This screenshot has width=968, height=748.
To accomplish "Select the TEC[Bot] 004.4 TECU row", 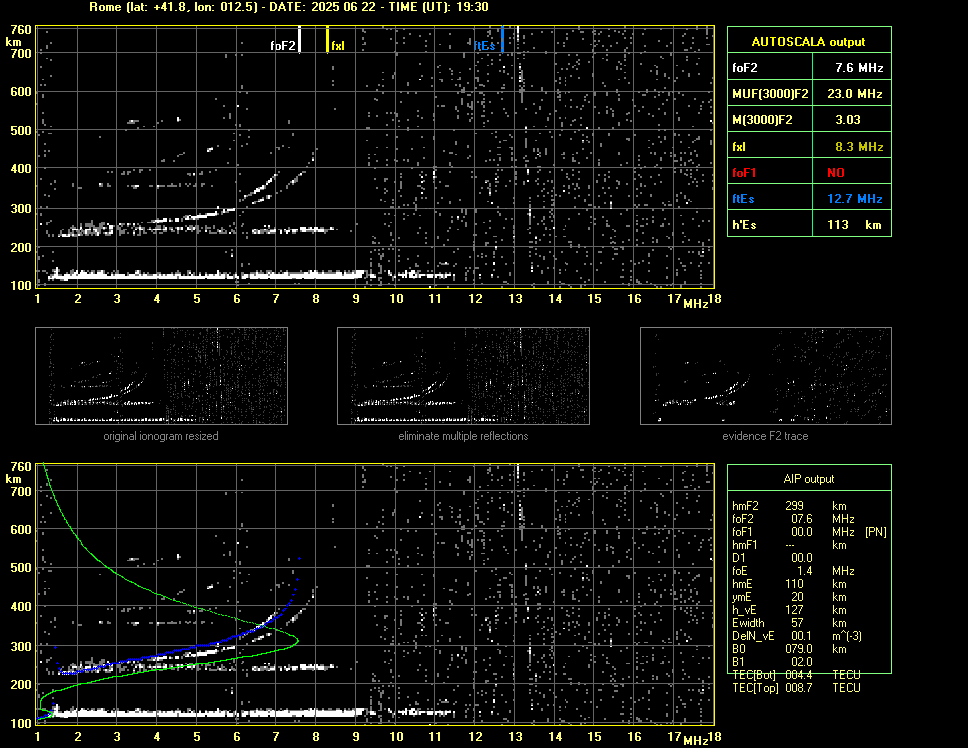I will [796, 675].
